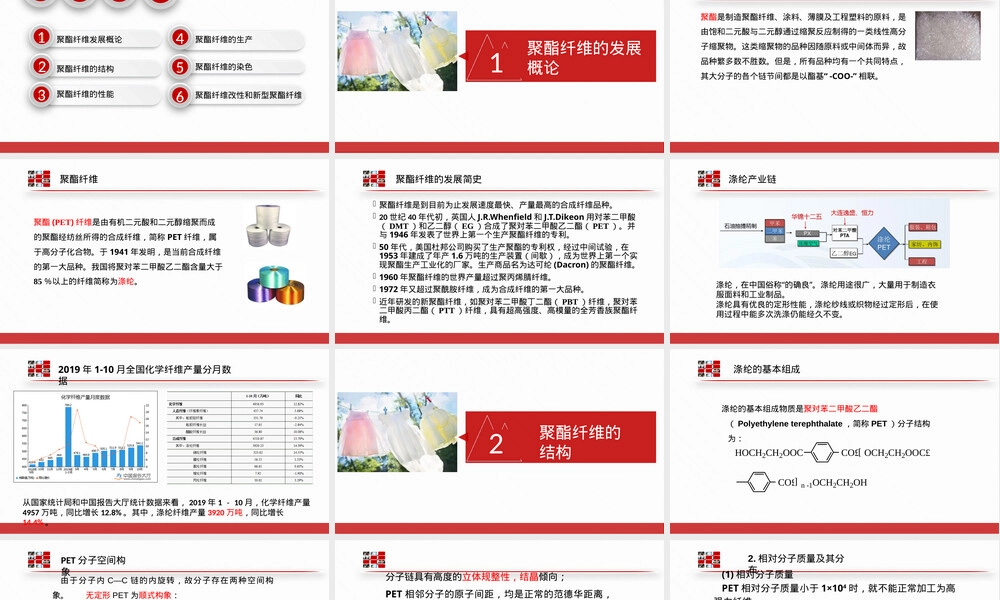
Task: Click the bullet starting 1960 年聚酯纤维的世界产量
Action: pyautogui.click(x=464, y=277)
